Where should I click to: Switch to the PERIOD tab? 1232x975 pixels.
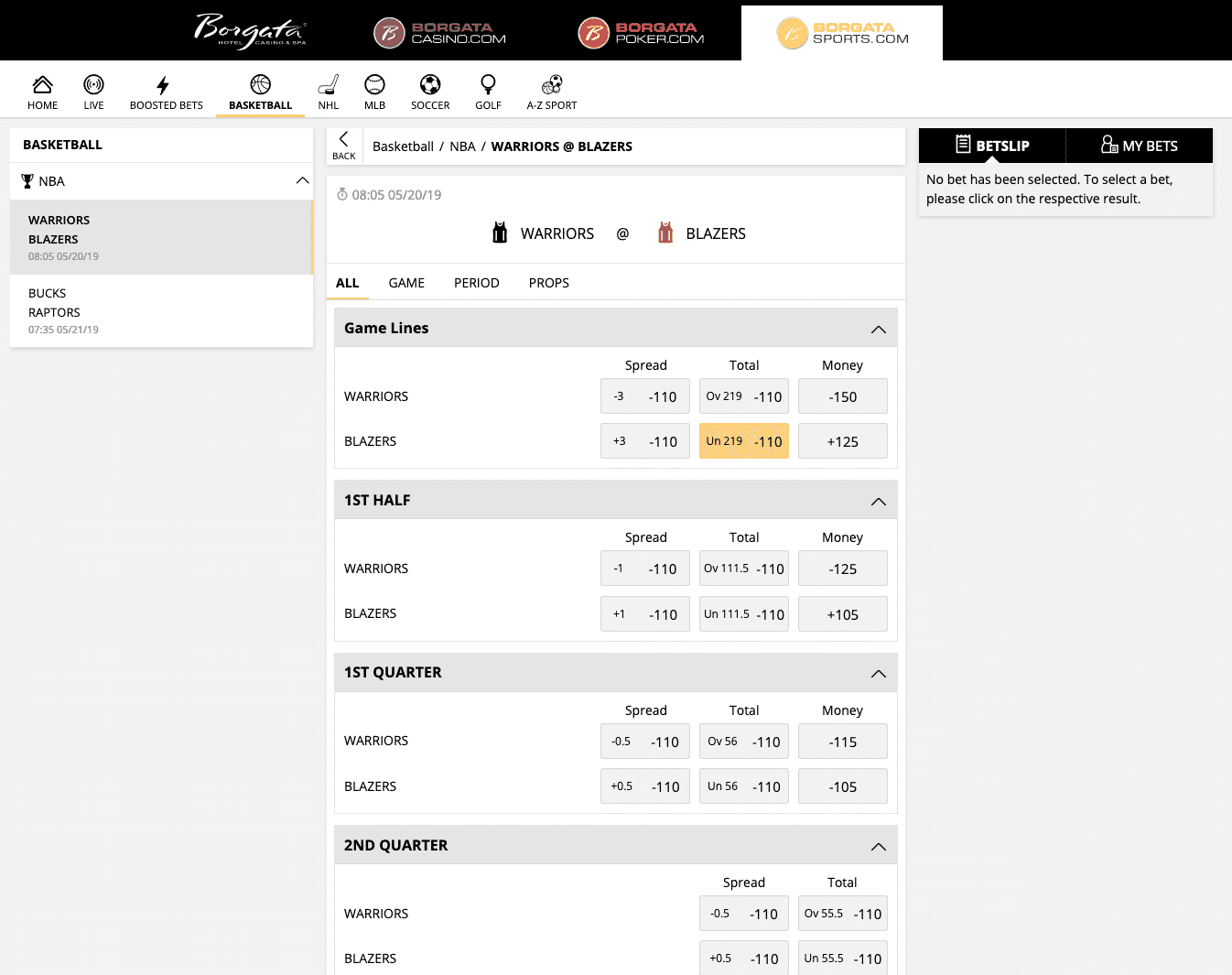[x=477, y=283]
